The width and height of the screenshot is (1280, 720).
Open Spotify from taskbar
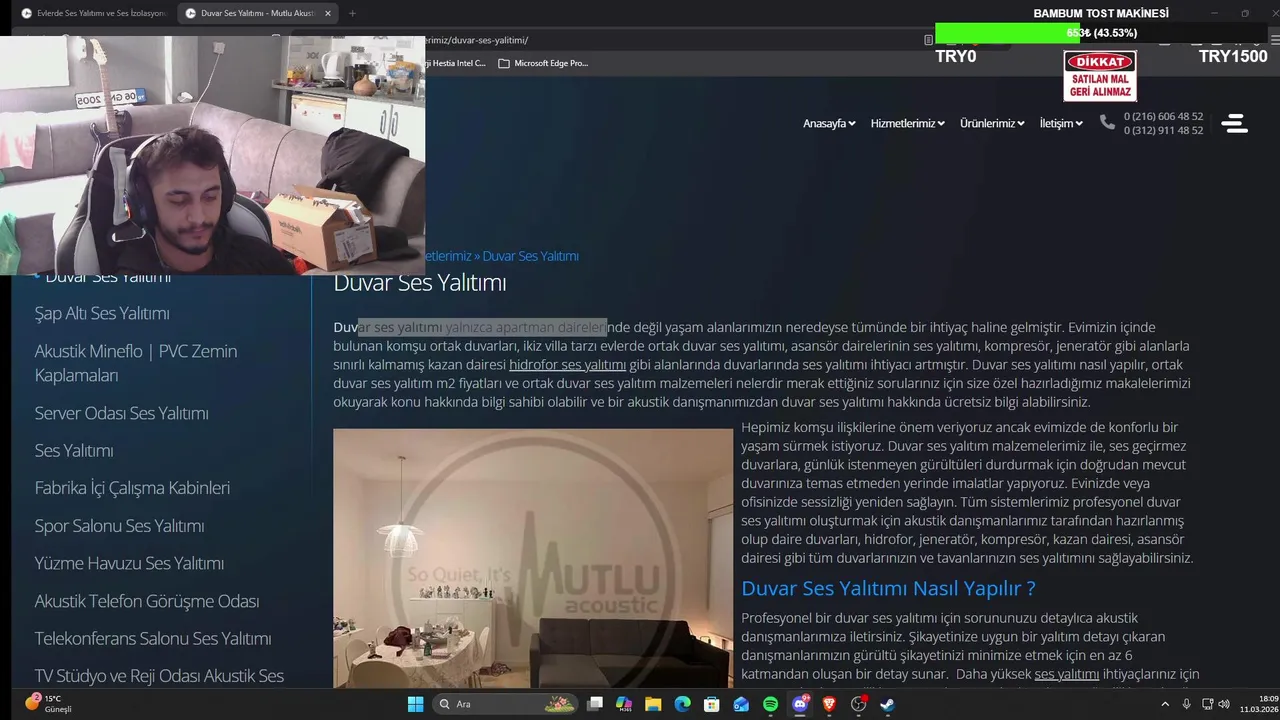[x=770, y=704]
